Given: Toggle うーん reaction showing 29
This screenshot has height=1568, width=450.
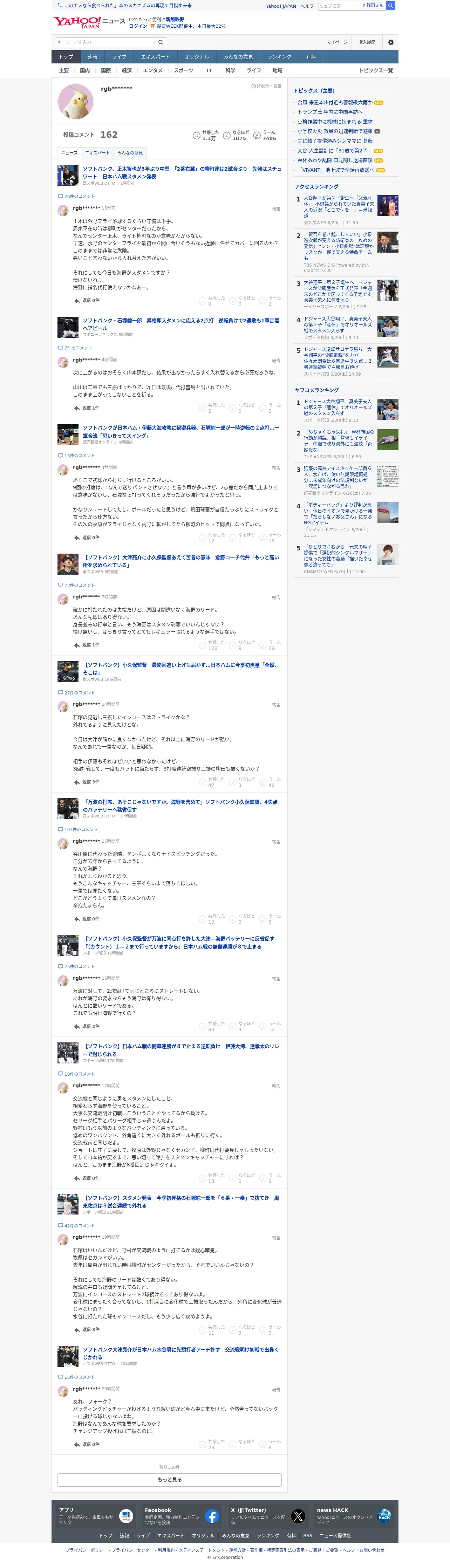Looking at the screenshot, I should click(x=270, y=645).
